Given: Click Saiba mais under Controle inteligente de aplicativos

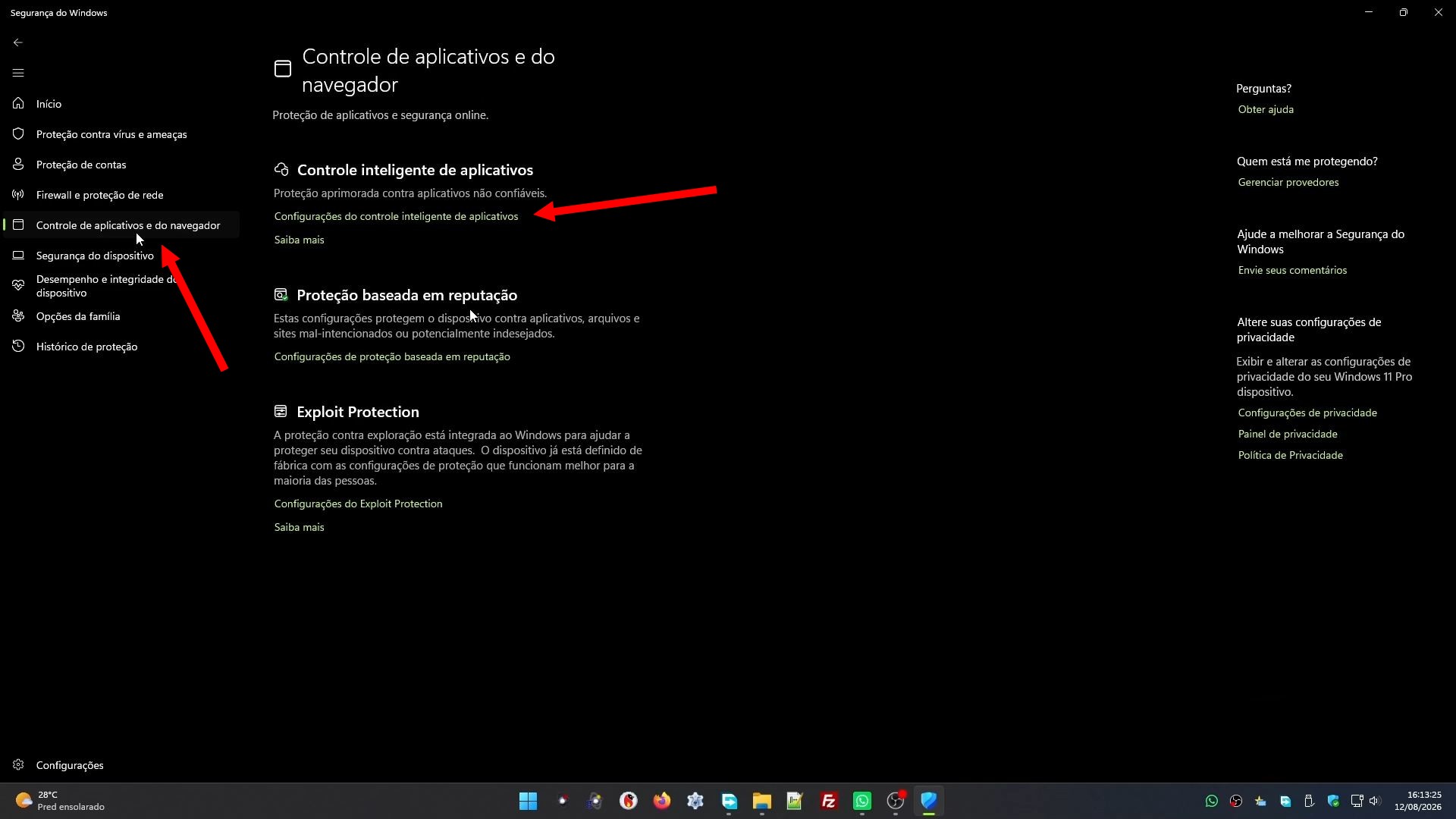Looking at the screenshot, I should [299, 240].
